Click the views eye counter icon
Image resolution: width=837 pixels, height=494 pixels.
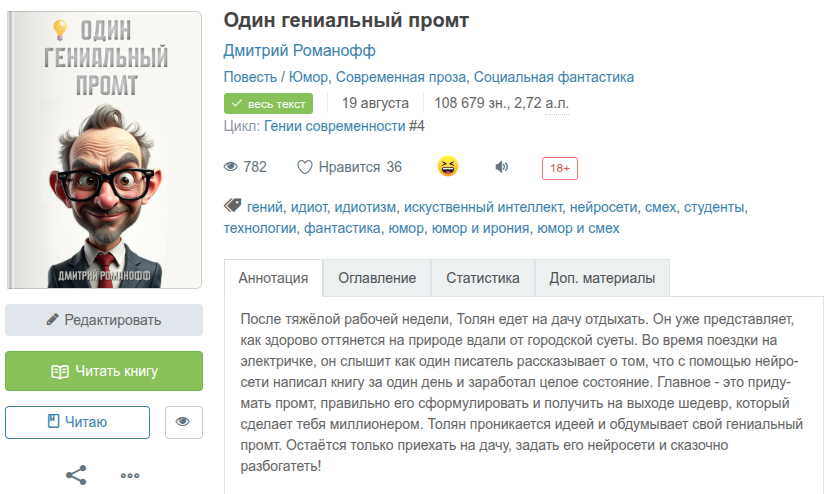(x=232, y=167)
